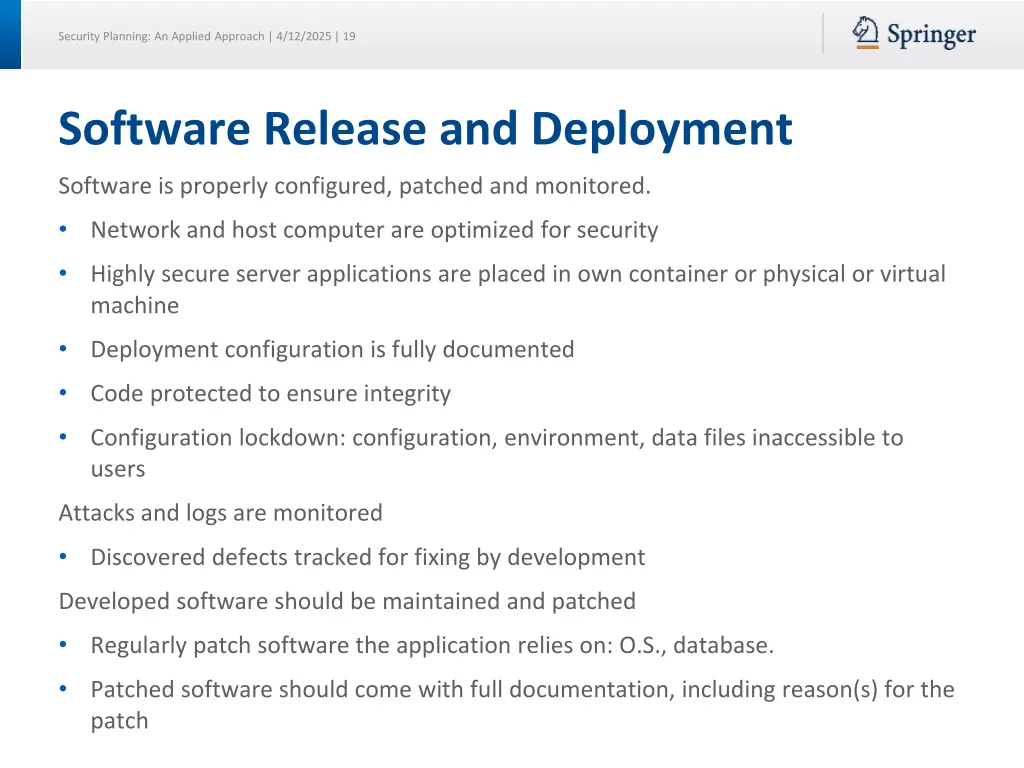This screenshot has width=1024, height=768.
Task: Click the line 'Attacks and logs are monitored'
Action: point(221,513)
